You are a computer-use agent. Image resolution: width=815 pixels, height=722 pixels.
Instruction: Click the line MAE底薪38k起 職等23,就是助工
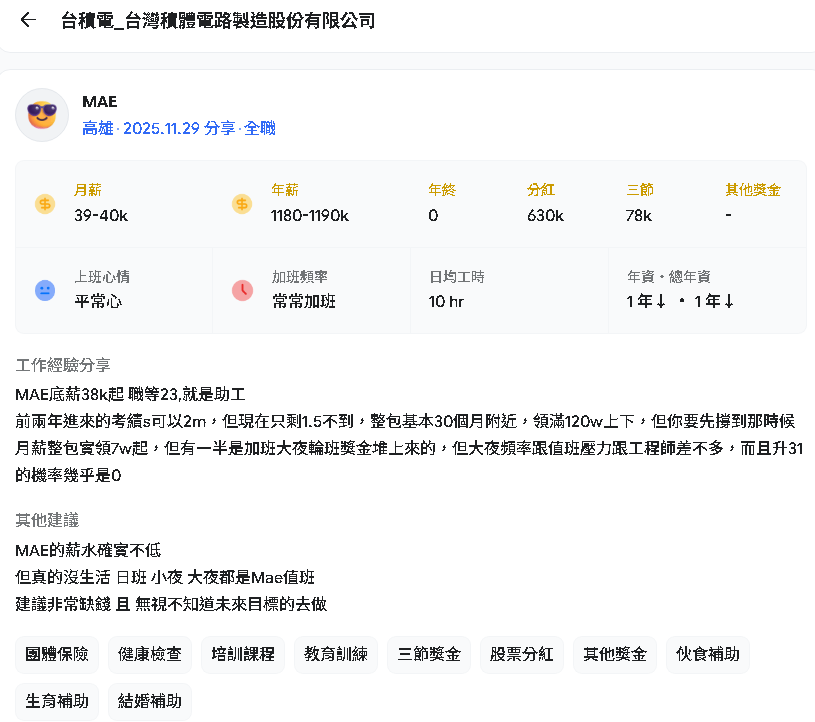(130, 395)
